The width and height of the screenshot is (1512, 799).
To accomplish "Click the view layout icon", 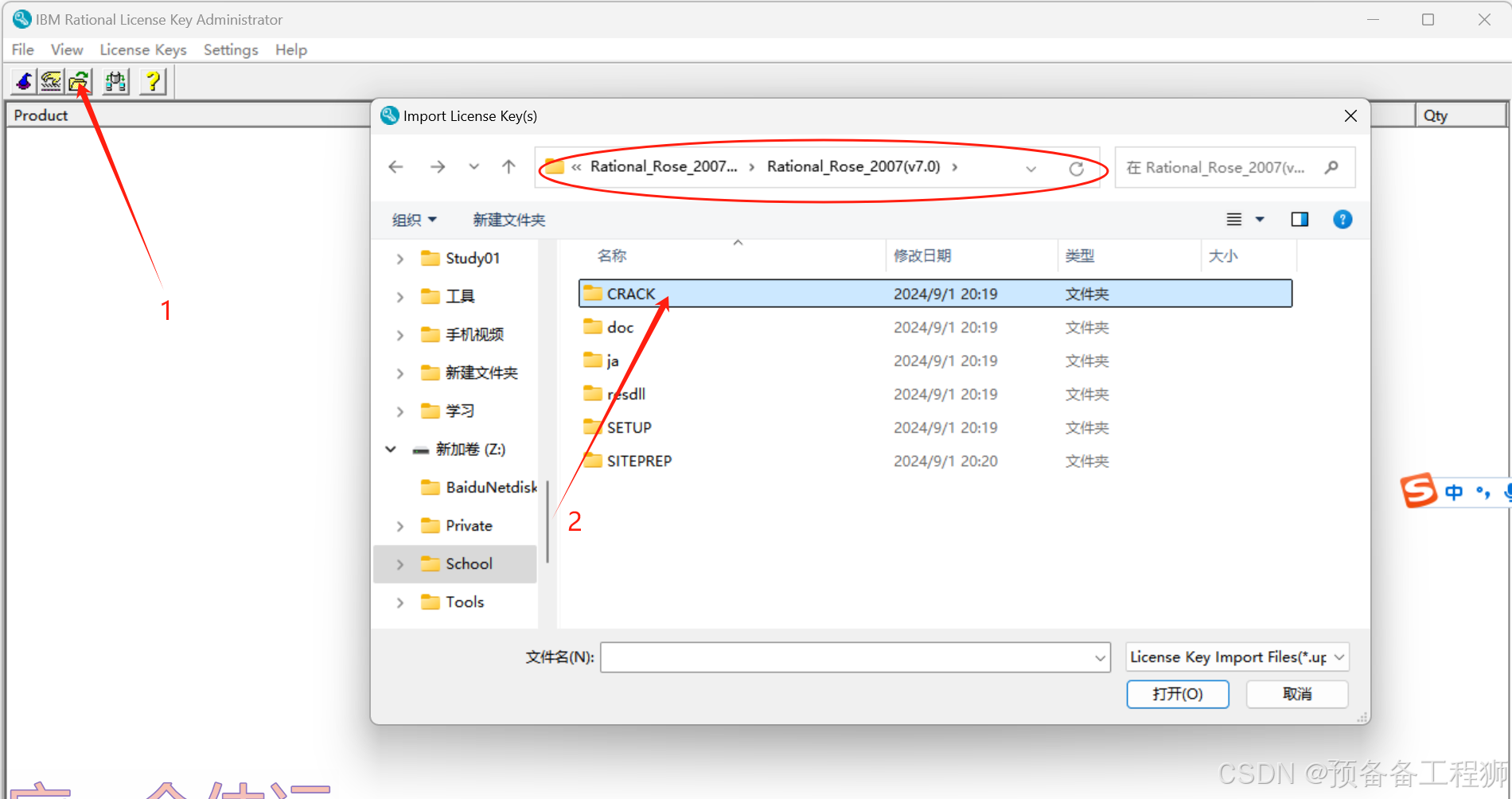I will click(1234, 220).
